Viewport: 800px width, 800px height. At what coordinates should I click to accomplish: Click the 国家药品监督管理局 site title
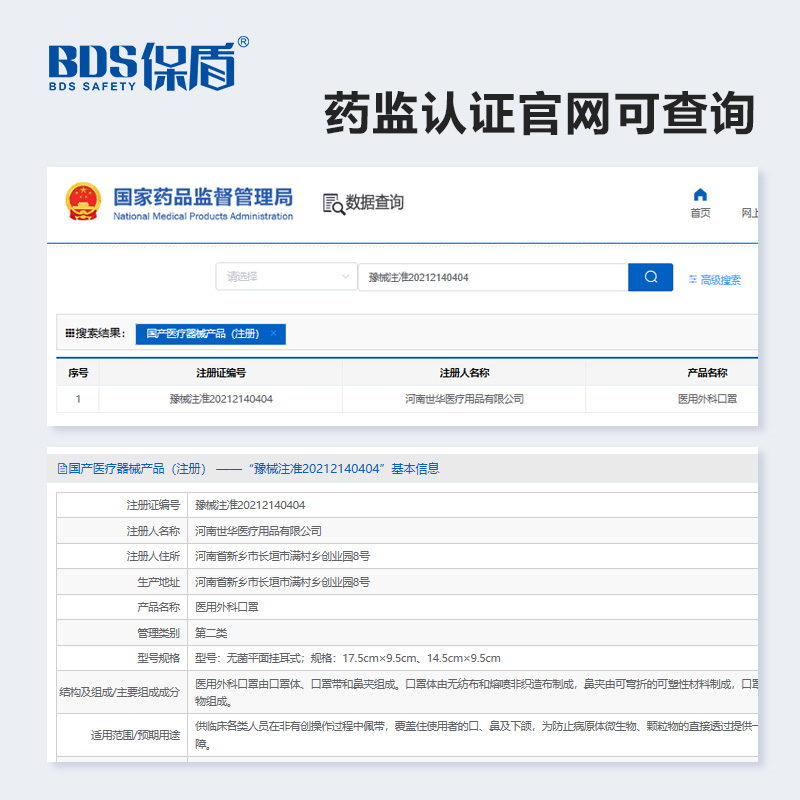pyautogui.click(x=203, y=197)
